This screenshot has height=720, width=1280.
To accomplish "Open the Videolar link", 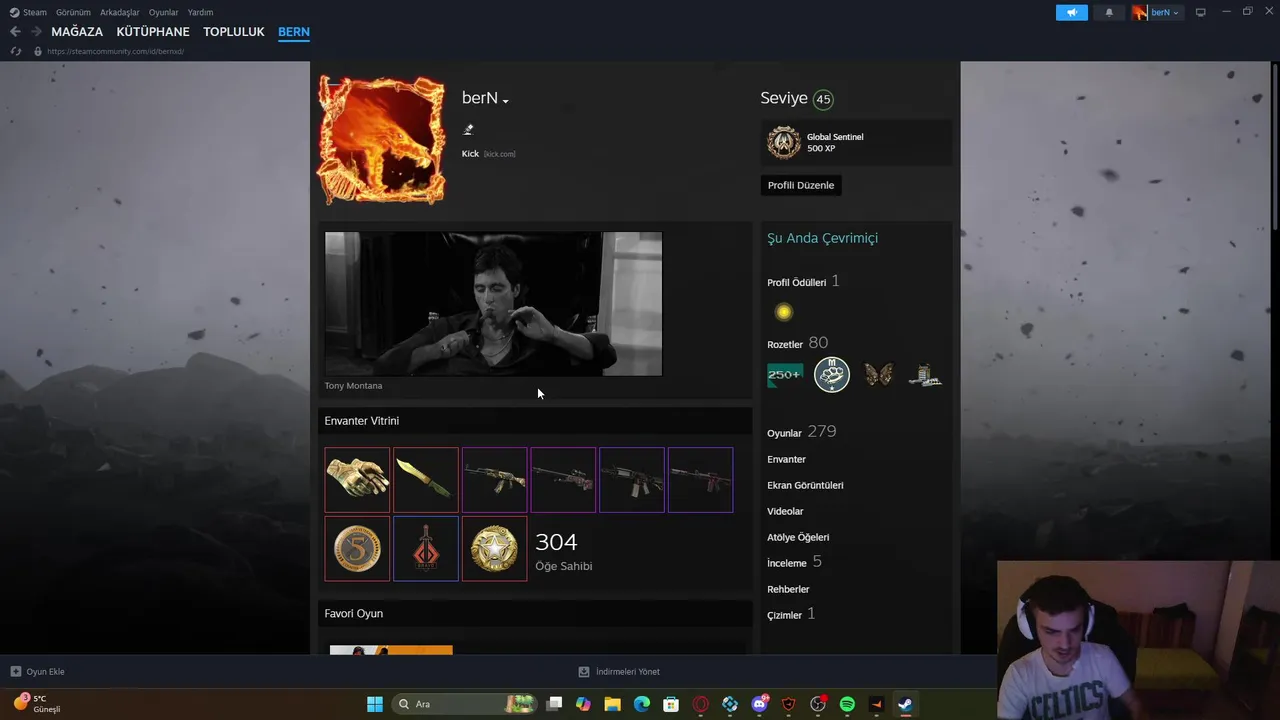I will (x=785, y=511).
